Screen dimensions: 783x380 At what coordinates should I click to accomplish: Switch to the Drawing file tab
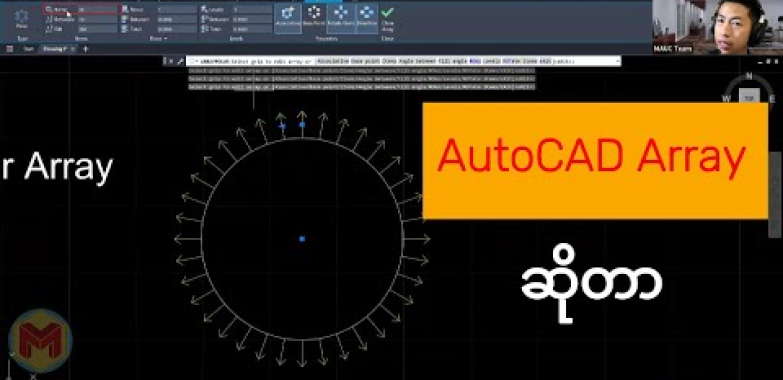point(56,49)
